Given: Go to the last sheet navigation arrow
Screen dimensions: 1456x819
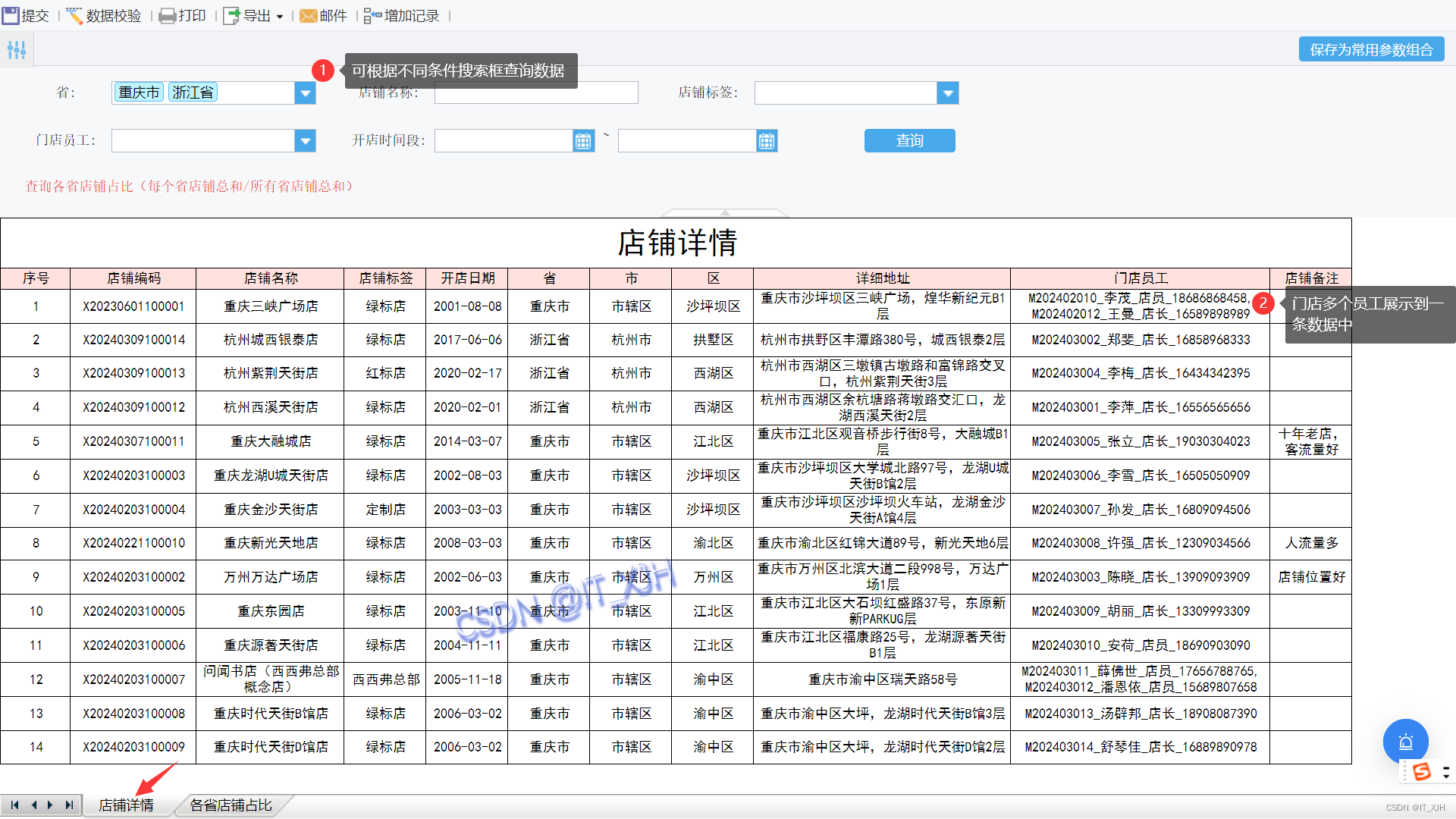Looking at the screenshot, I should [69, 805].
